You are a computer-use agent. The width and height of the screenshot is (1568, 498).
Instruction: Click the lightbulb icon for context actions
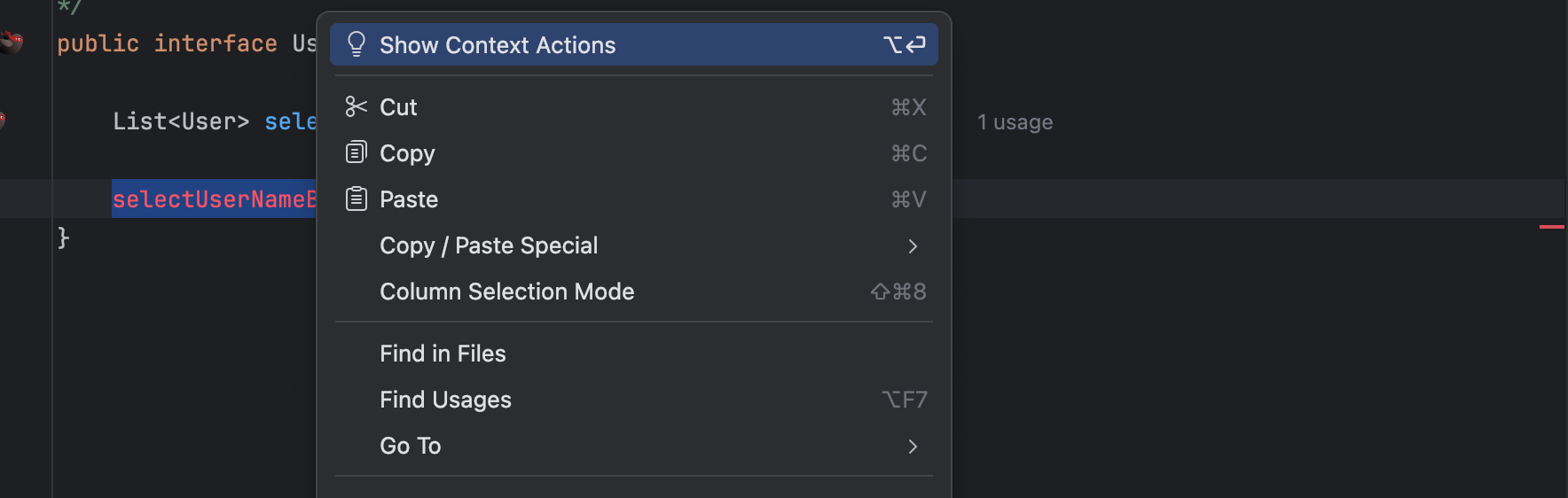[357, 44]
